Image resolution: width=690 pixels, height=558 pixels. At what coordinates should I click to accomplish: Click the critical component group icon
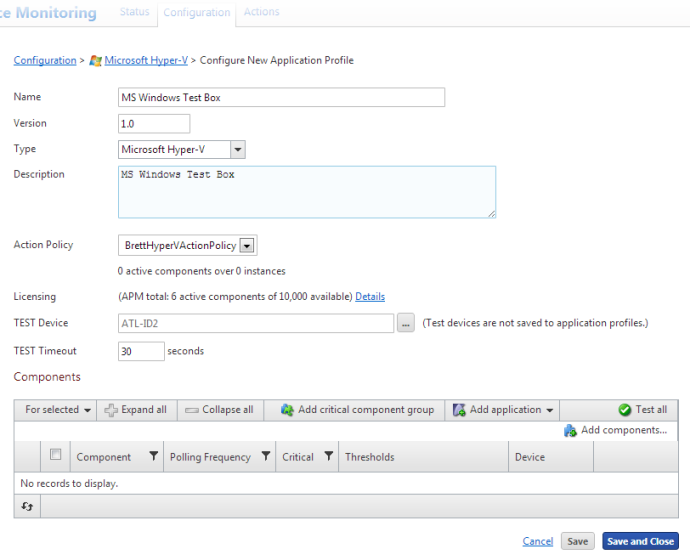tap(287, 410)
